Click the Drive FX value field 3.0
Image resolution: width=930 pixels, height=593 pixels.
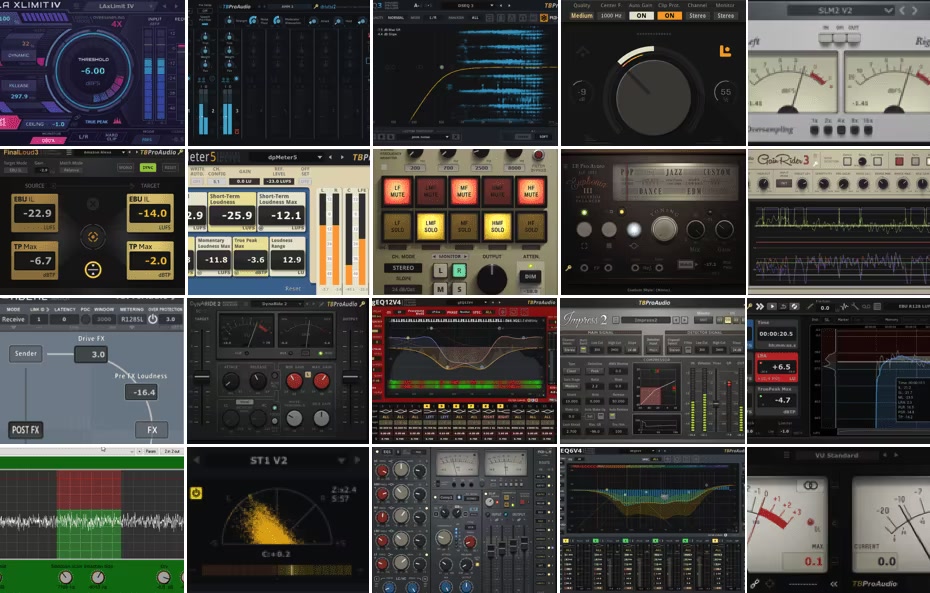91,354
